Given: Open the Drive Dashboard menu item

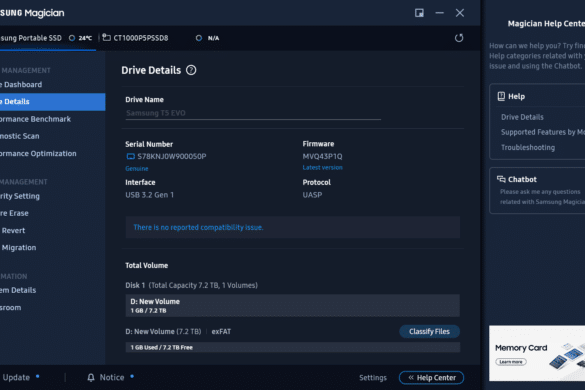Looking at the screenshot, I should tap(21, 85).
